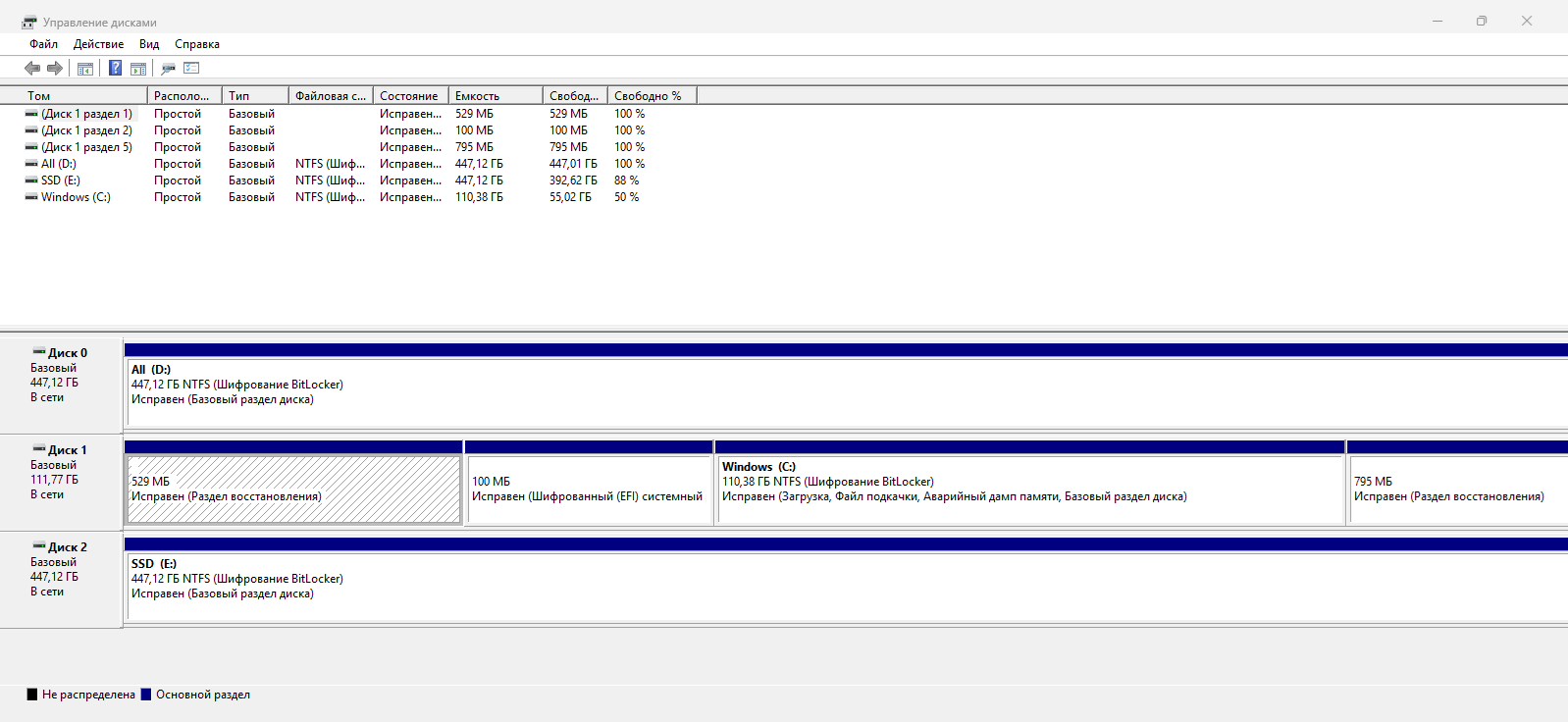1568x722 pixels.
Task: Sort by the Емкость column header
Action: coord(496,96)
